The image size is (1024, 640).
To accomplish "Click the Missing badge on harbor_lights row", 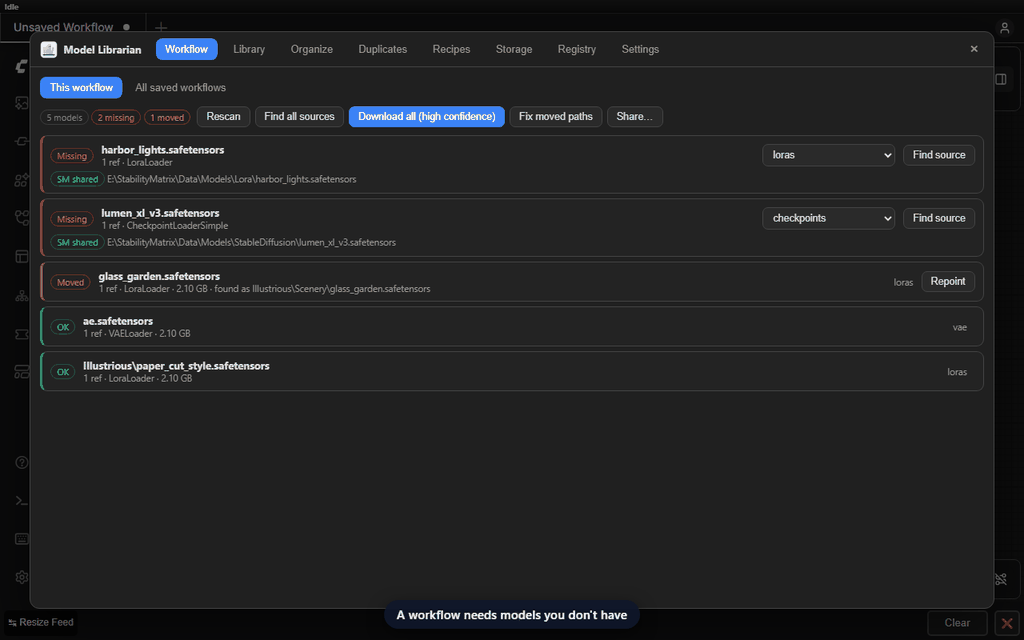I will (x=72, y=156).
